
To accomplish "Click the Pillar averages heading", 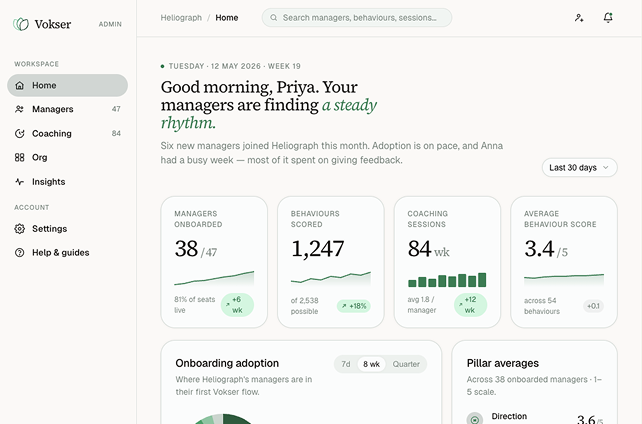I will (x=503, y=363).
